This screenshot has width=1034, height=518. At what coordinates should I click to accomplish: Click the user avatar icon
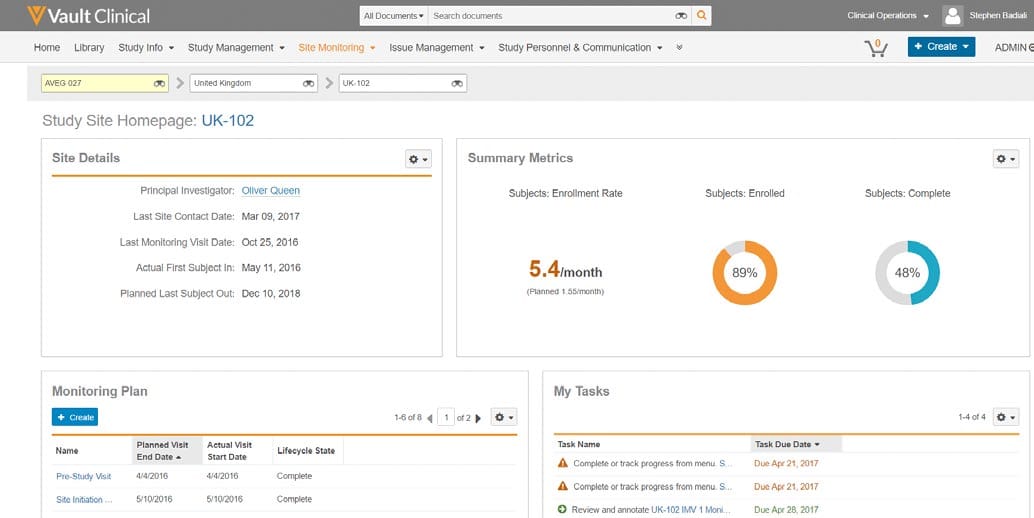pyautogui.click(x=952, y=16)
